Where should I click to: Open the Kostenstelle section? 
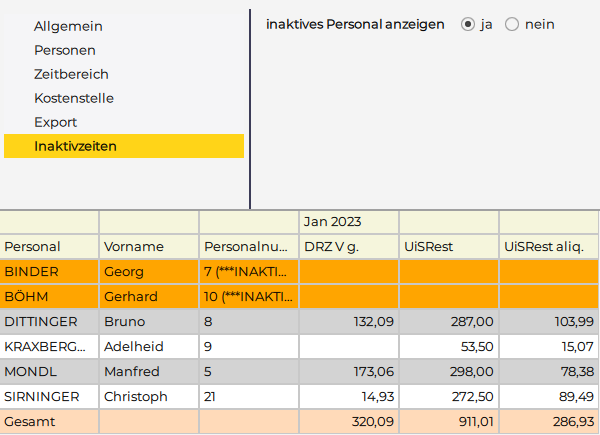tap(74, 98)
